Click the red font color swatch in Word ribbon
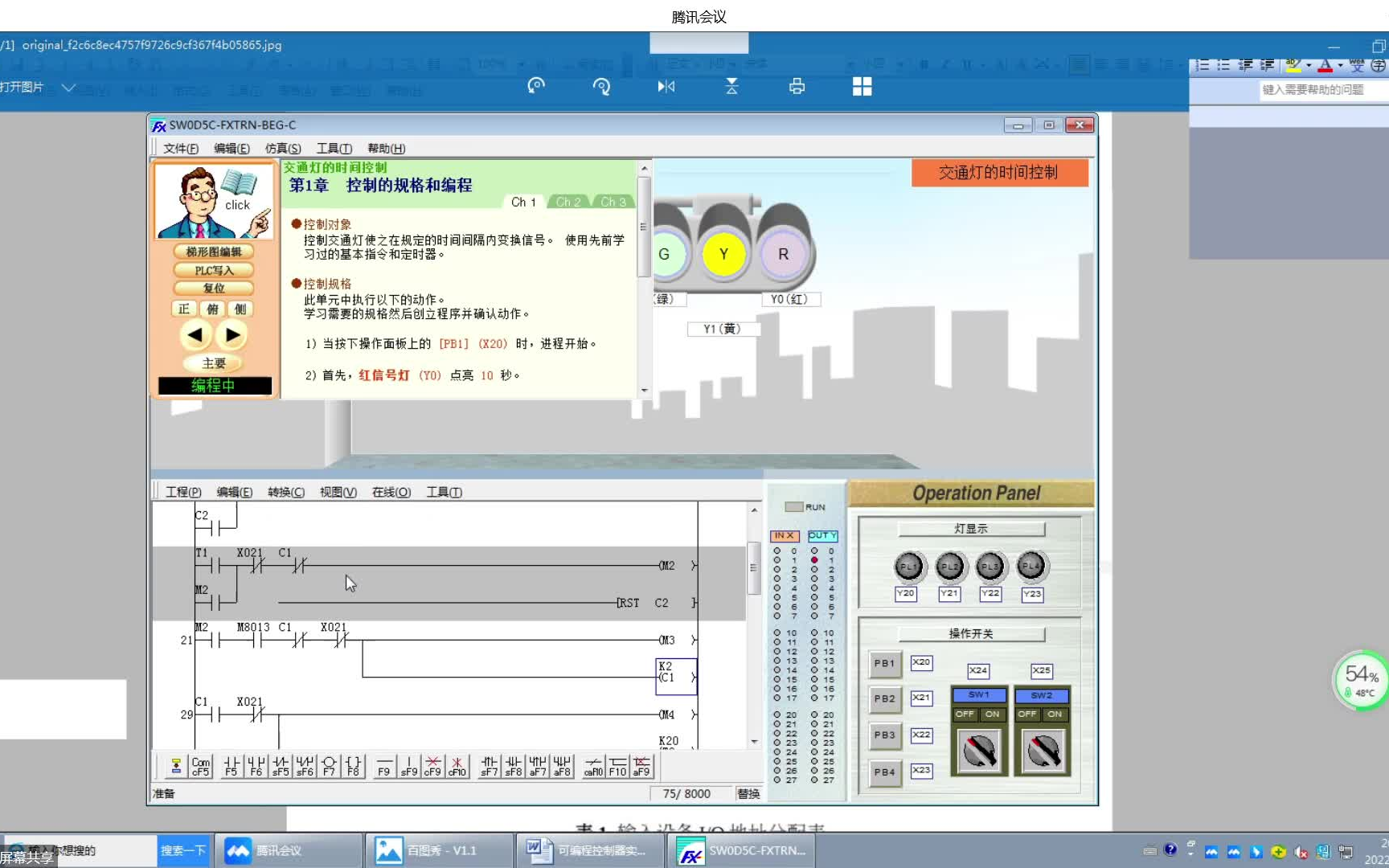 [1325, 70]
